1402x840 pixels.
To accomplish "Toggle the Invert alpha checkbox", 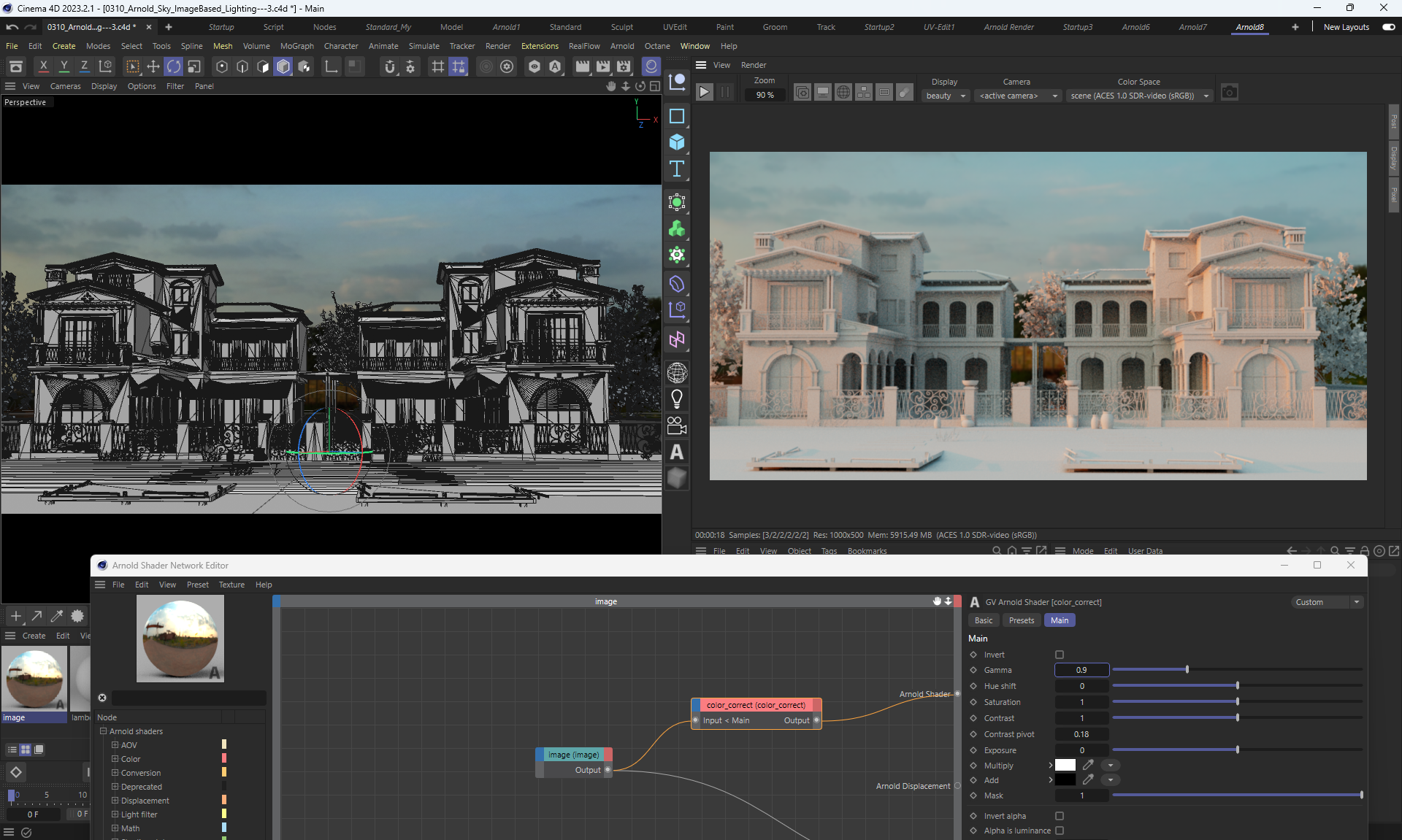I will 1060,816.
